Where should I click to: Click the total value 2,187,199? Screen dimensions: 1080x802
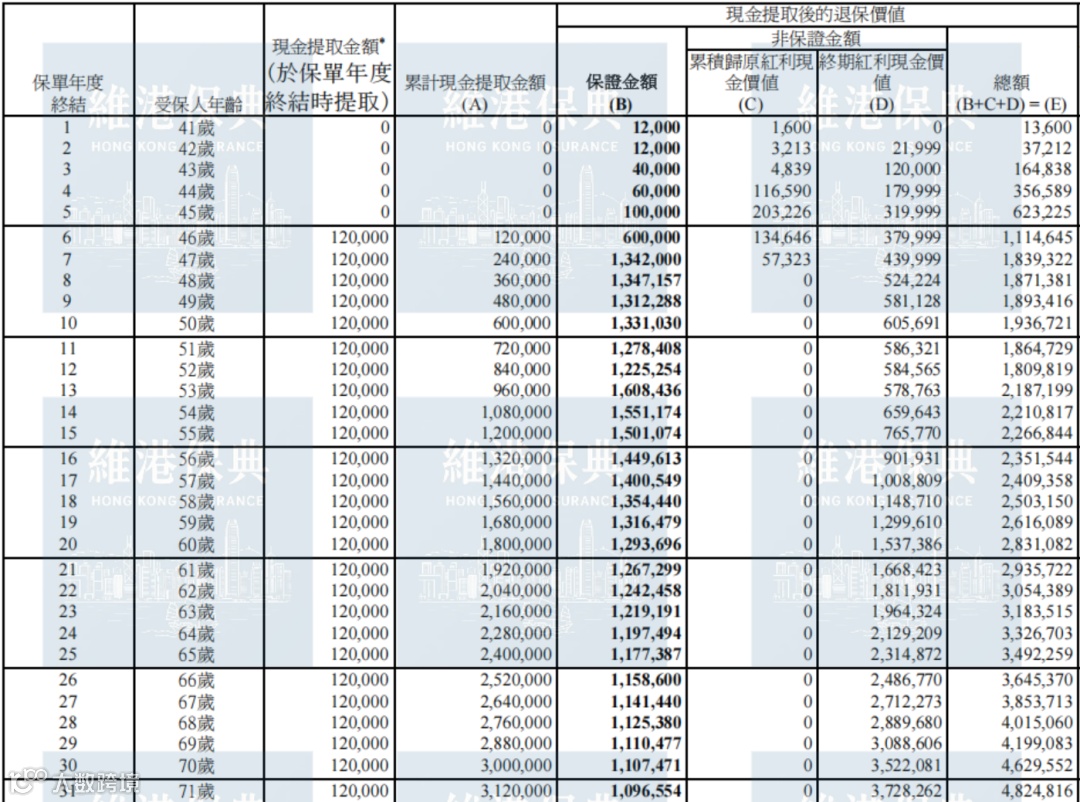coord(1037,391)
